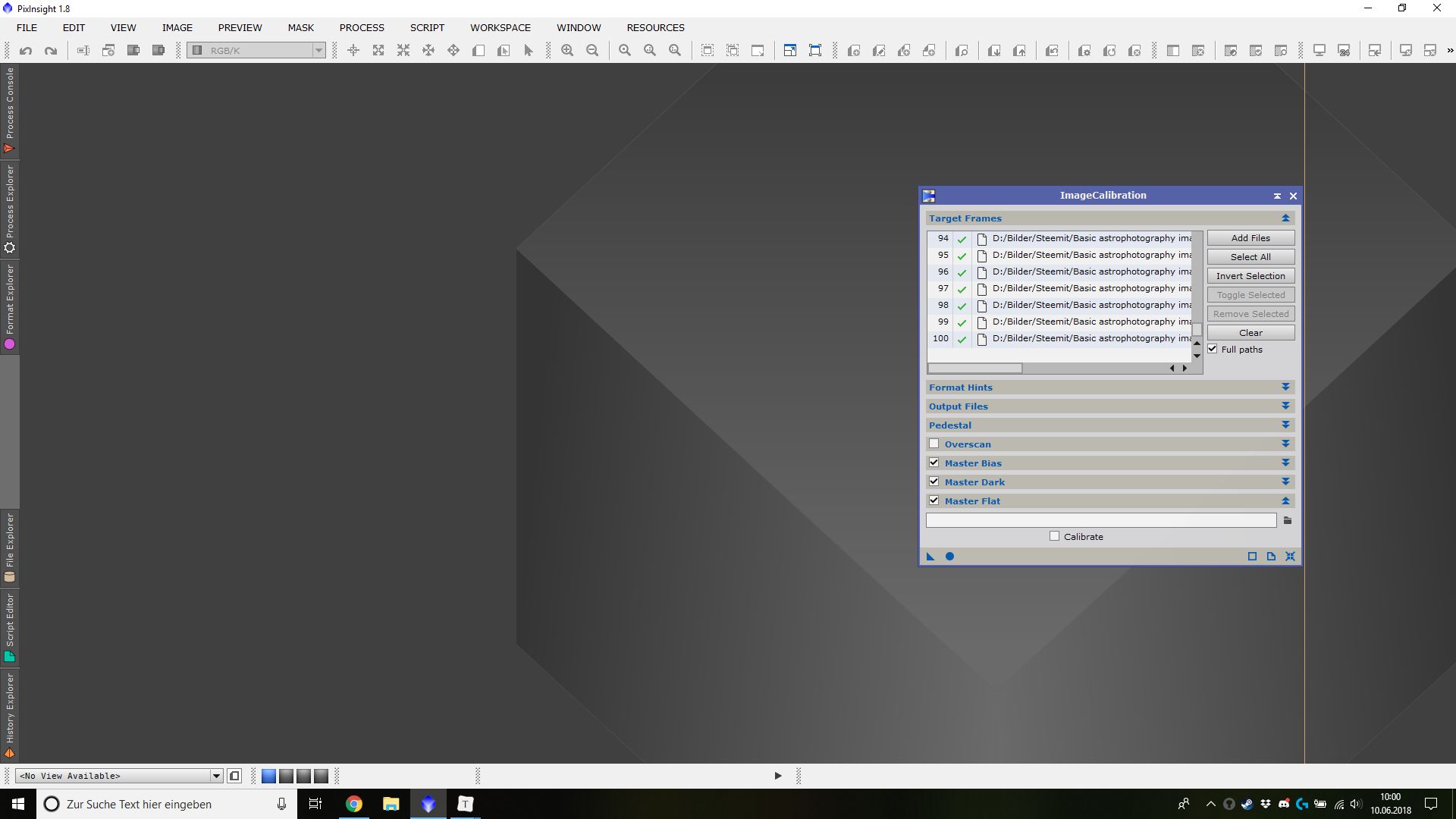Uncheck the Master Dark checkbox

pos(934,482)
